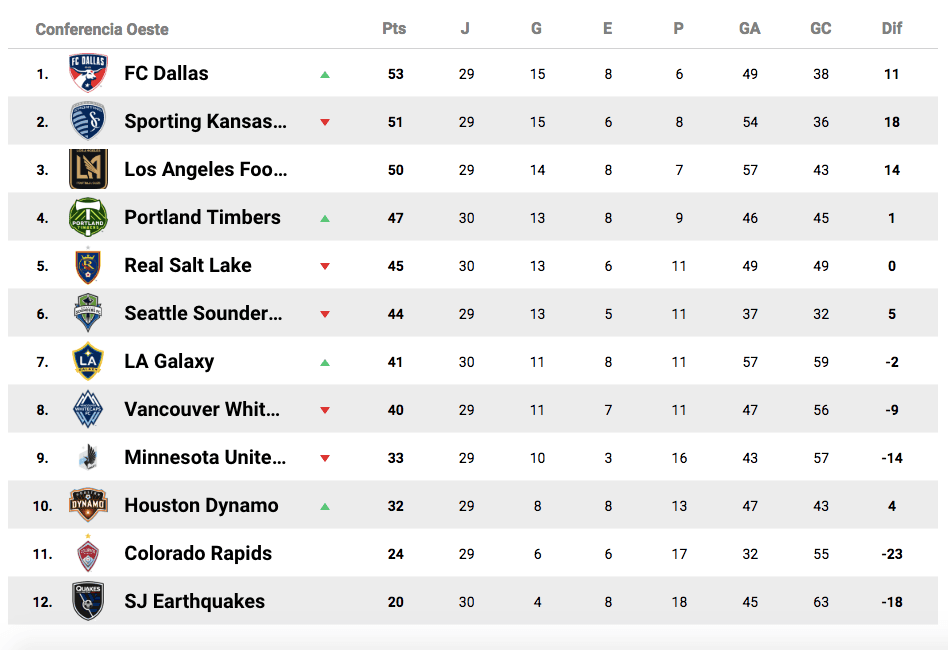Click the Colorado Rapids crest
948x650 pixels.
click(88, 553)
